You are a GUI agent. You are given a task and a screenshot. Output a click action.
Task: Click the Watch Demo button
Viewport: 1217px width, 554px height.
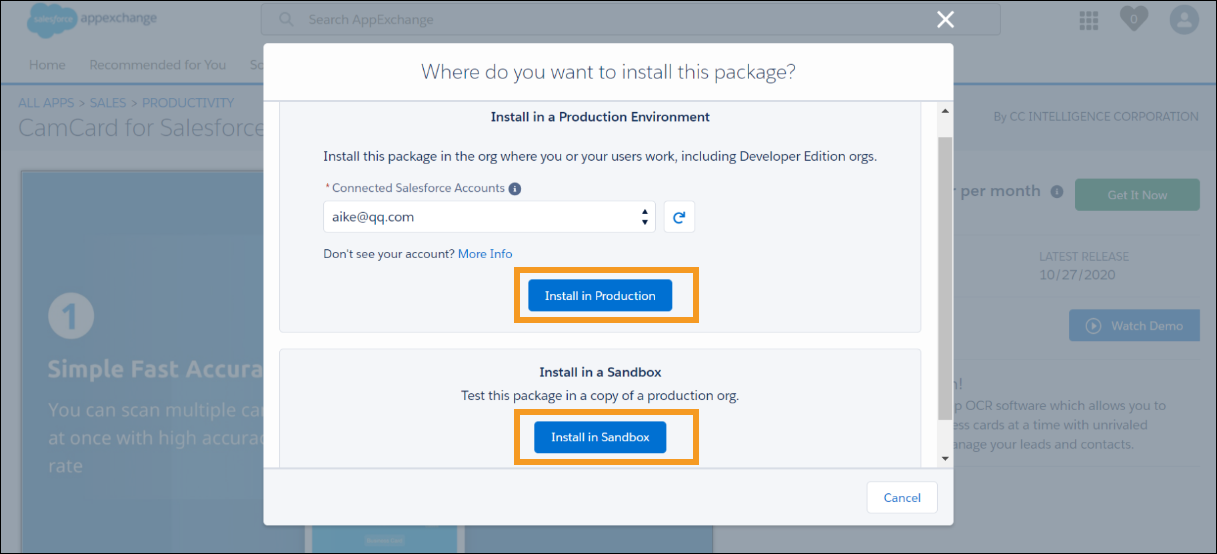pos(1134,326)
